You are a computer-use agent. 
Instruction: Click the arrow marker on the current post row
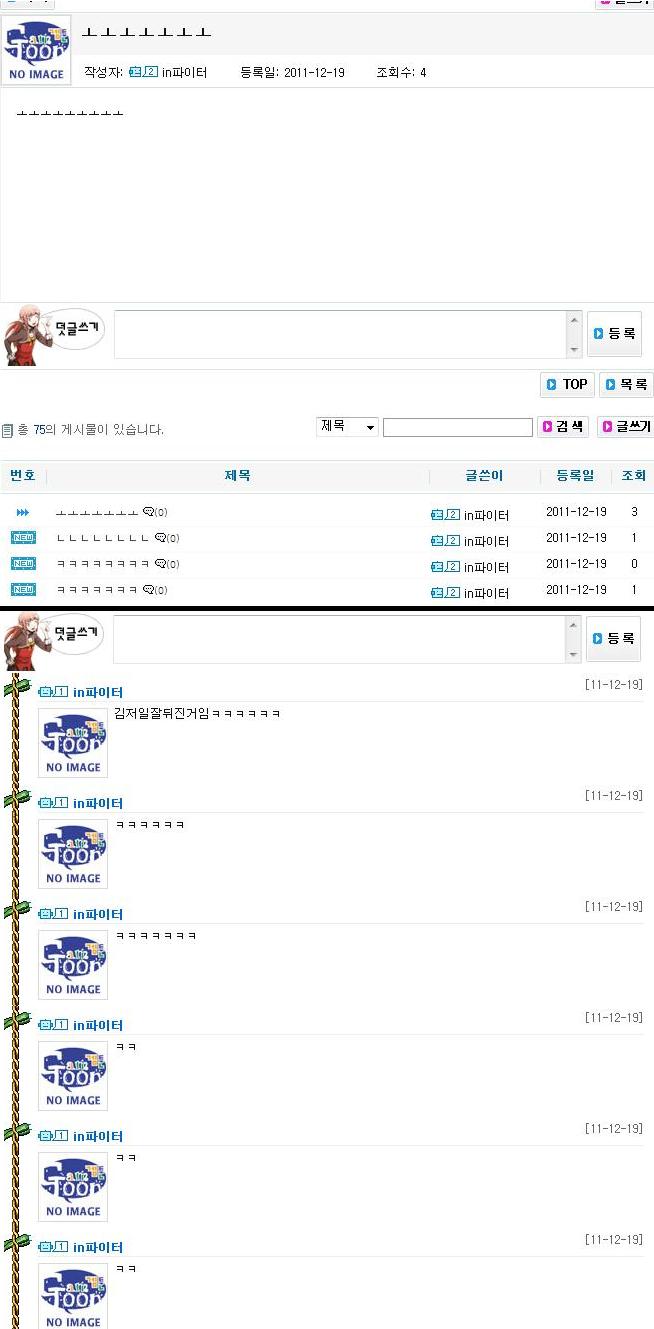23,512
